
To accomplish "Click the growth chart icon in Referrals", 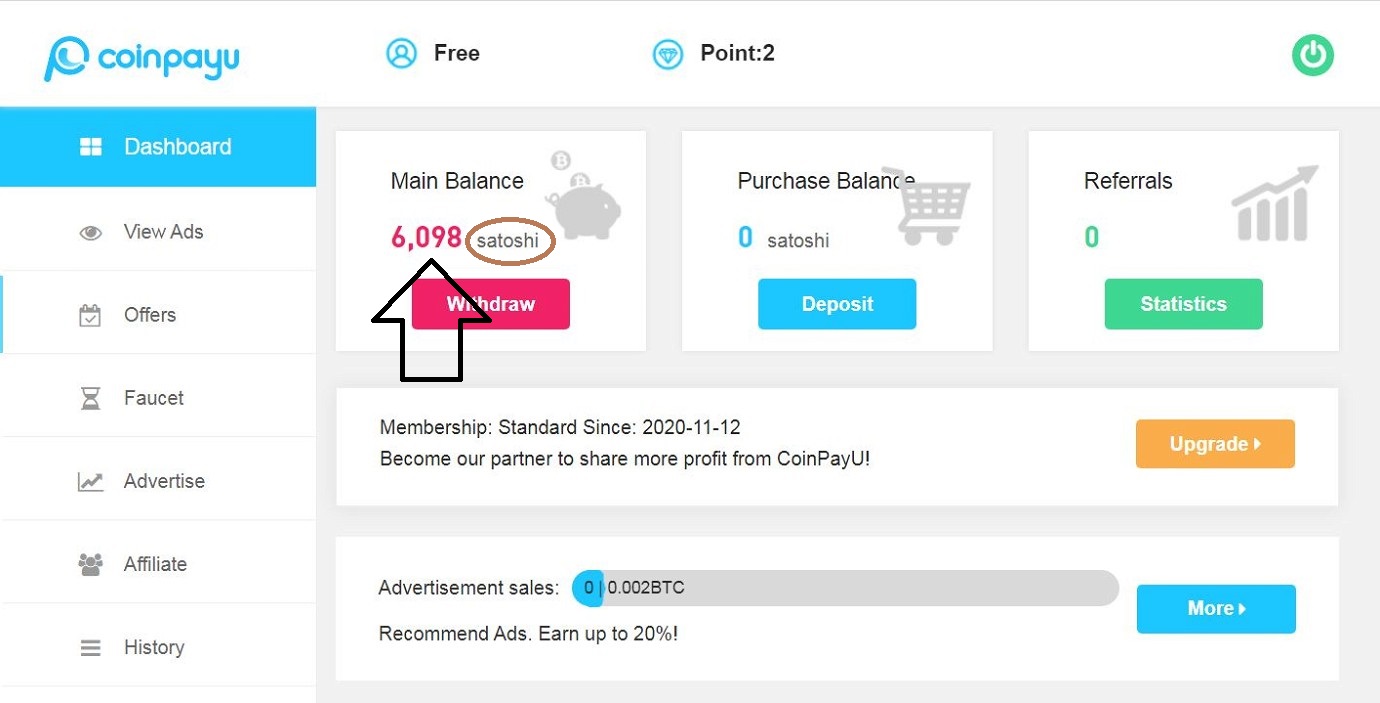I will [1275, 204].
